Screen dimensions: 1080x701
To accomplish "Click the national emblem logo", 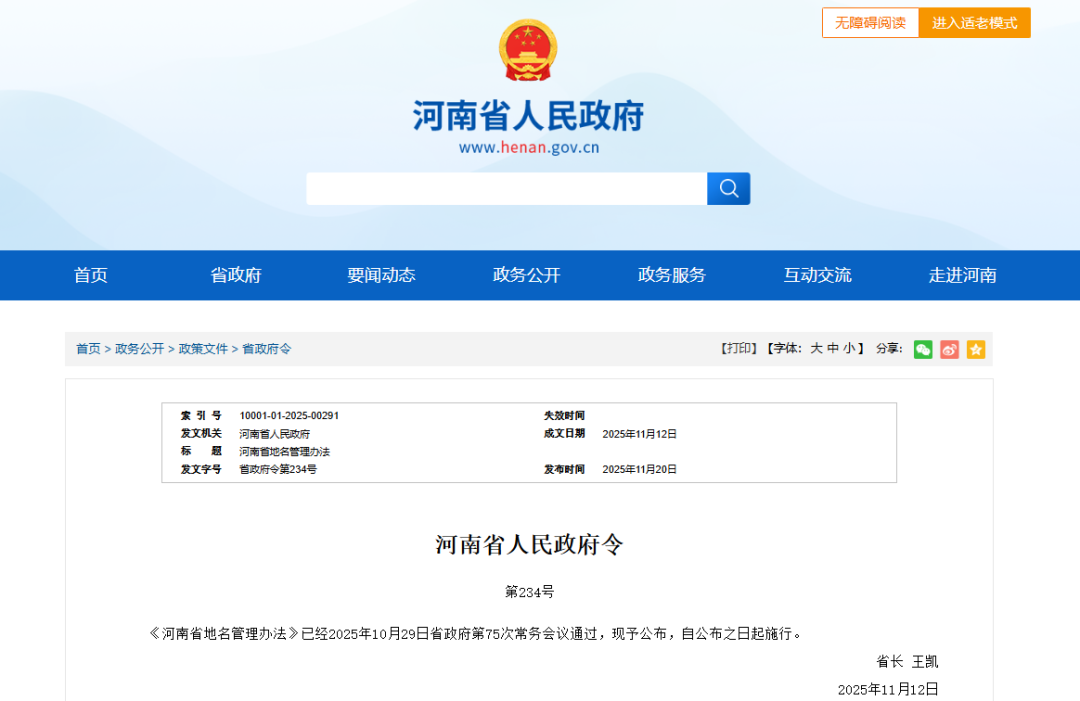I will pos(528,50).
